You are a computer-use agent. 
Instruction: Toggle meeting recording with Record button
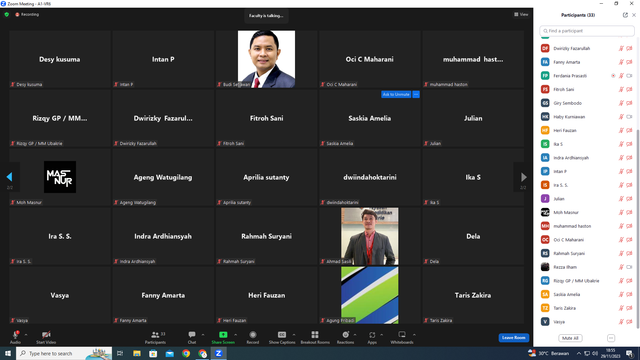click(x=253, y=337)
